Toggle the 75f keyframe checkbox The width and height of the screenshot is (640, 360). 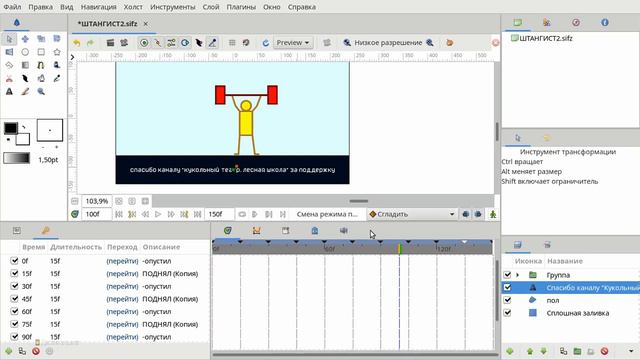coord(14,324)
